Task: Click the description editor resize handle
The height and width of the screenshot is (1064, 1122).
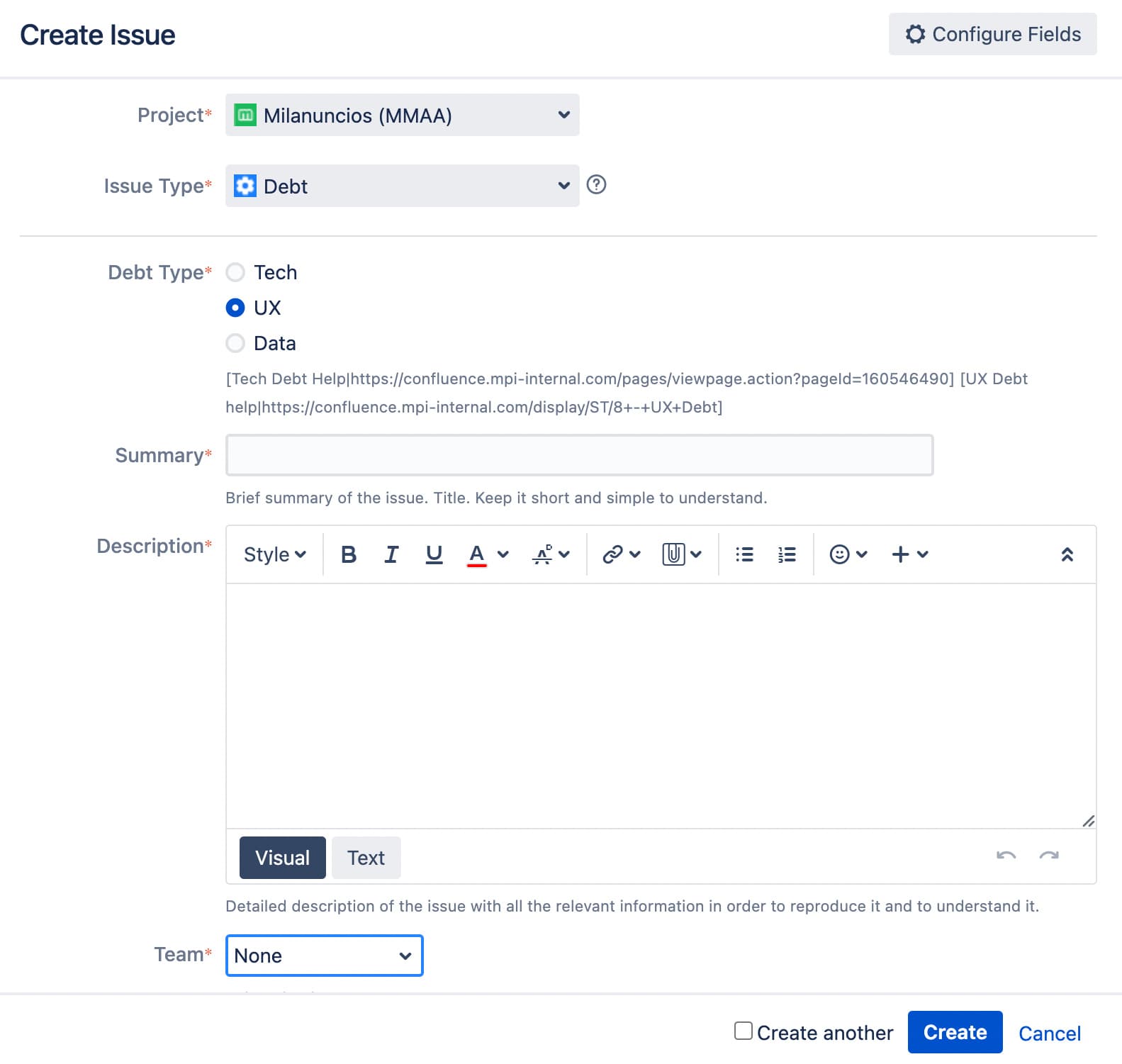Action: point(1089,821)
